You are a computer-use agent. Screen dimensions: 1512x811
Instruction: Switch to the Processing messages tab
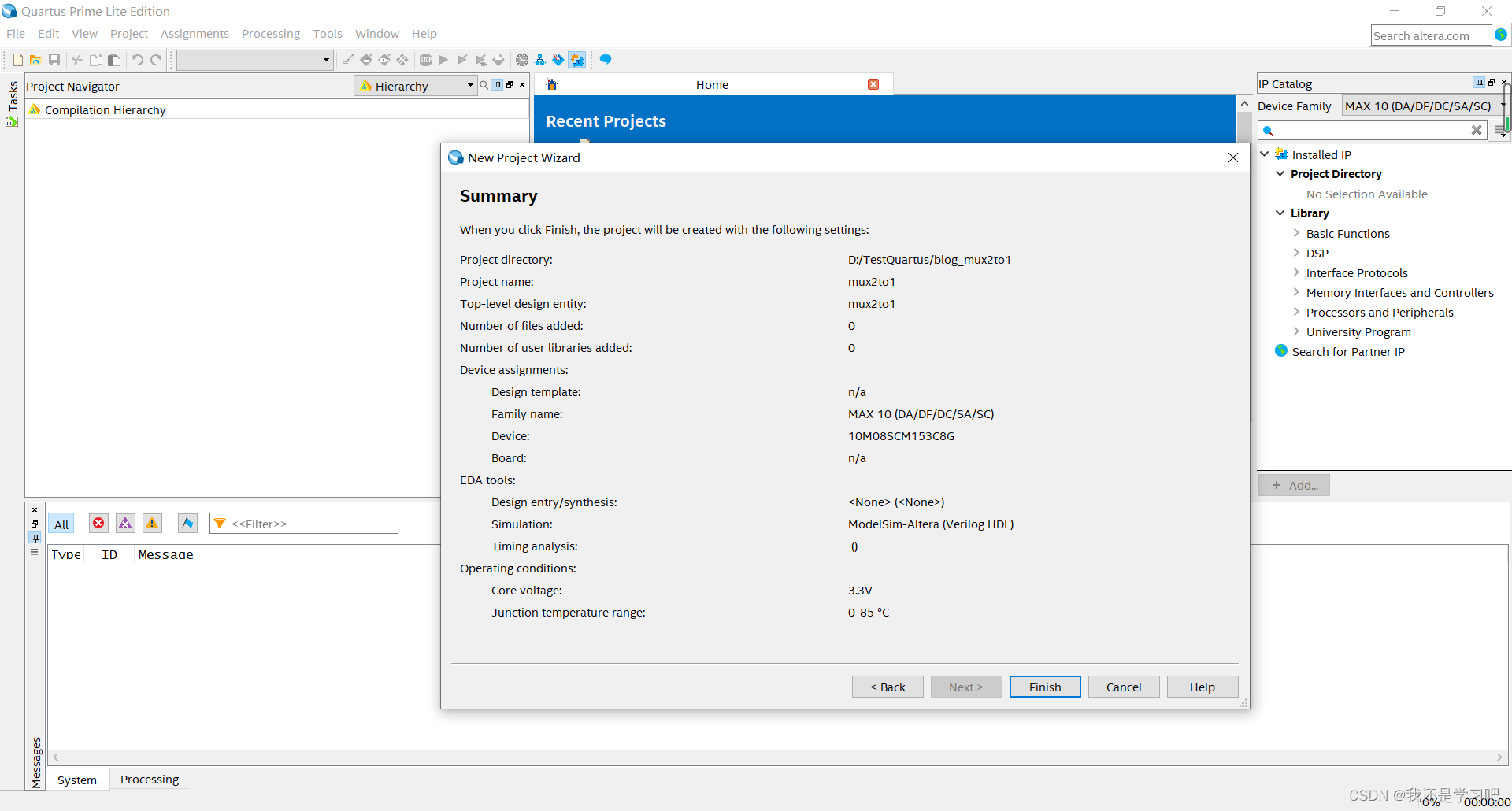150,780
